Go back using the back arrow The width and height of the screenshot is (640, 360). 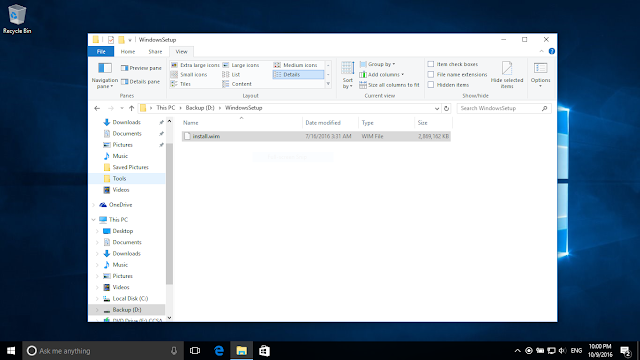[x=97, y=108]
